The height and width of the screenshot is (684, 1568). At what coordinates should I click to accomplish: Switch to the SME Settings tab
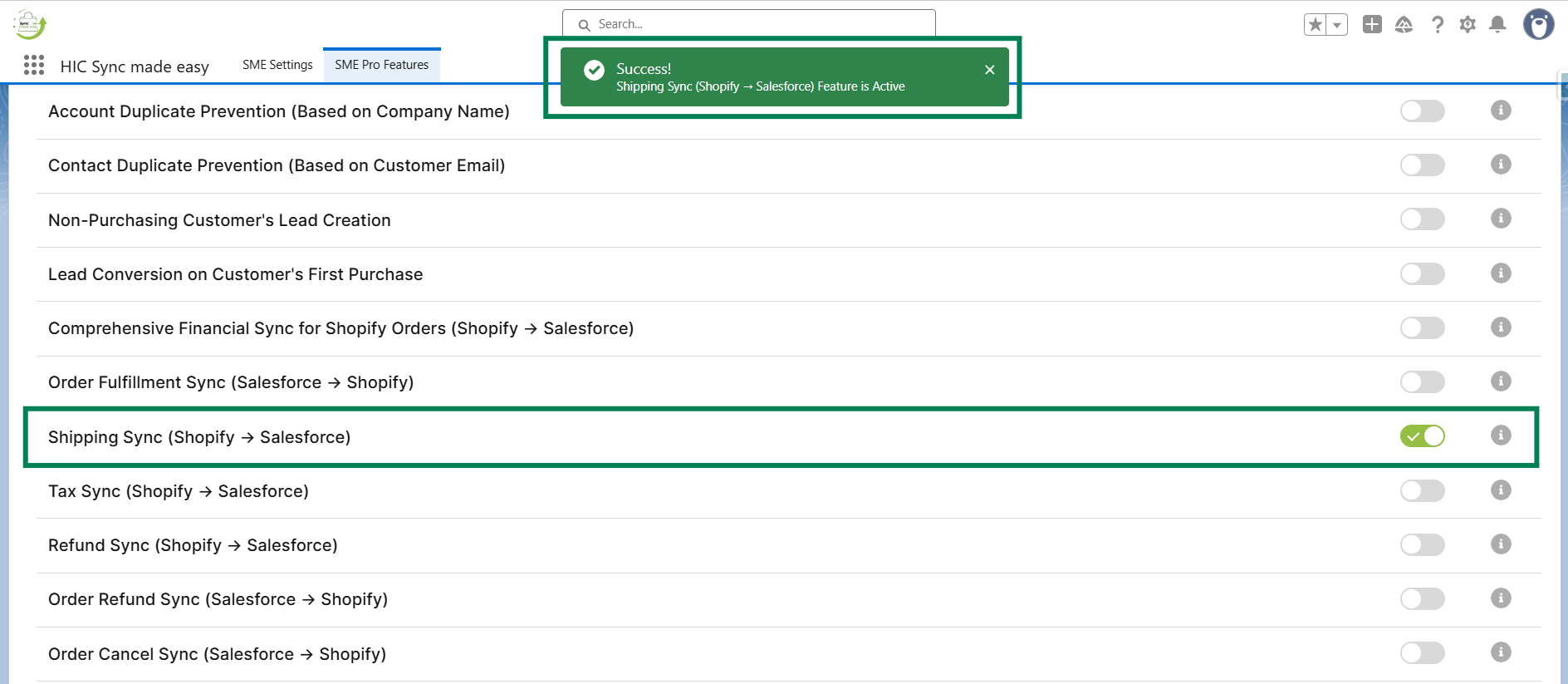pos(277,65)
